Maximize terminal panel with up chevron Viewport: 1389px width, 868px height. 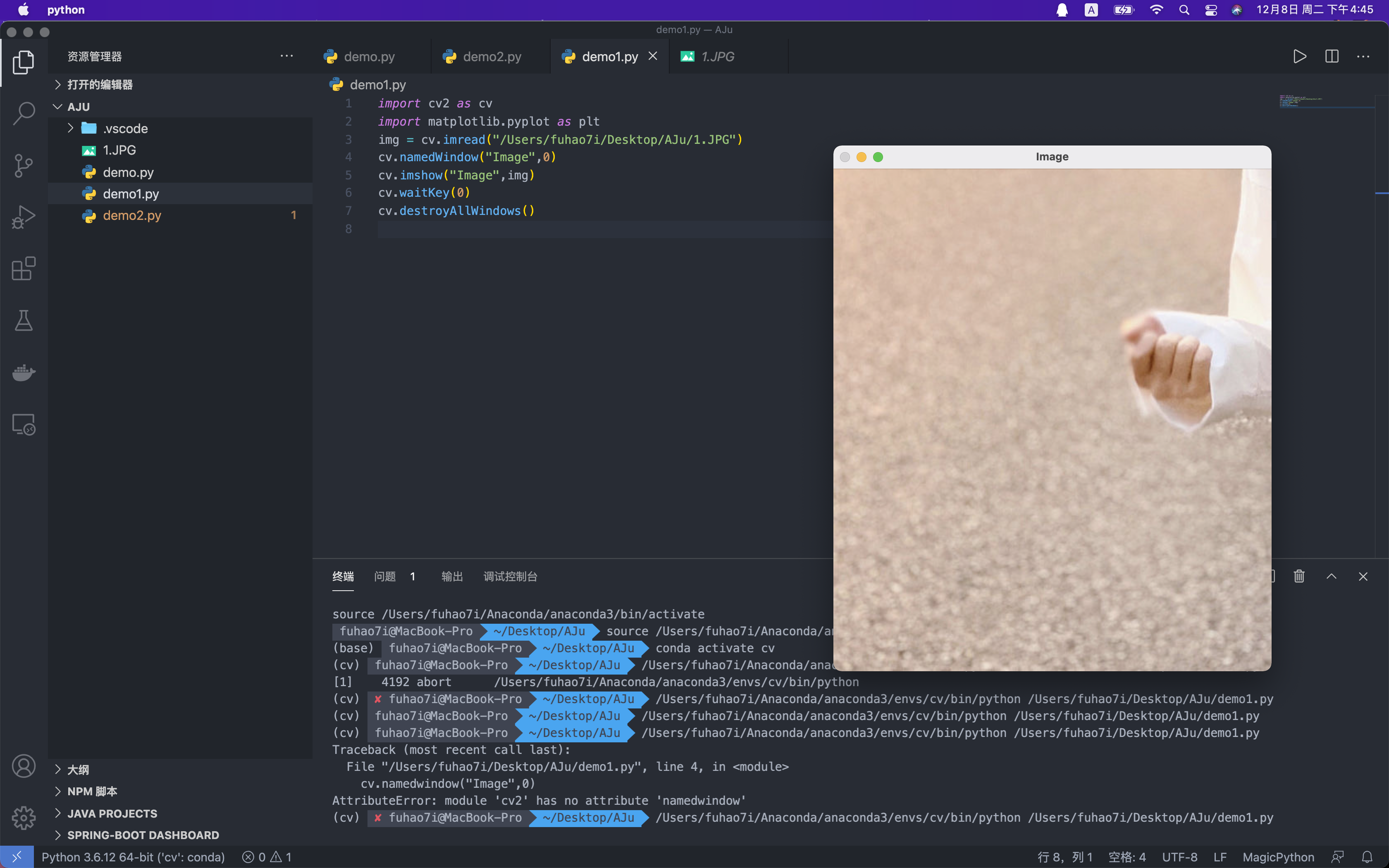coord(1331,576)
